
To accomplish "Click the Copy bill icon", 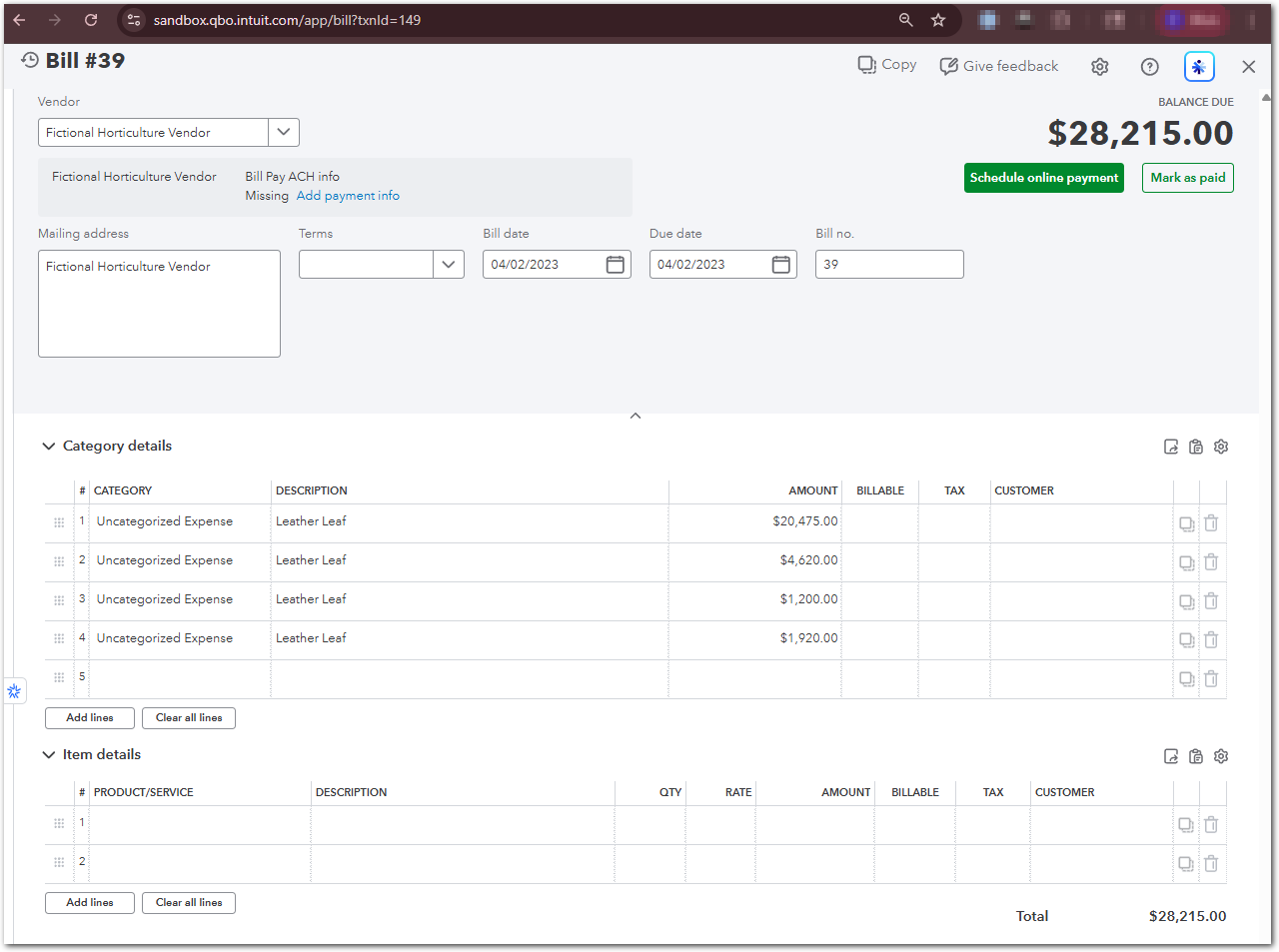I will coord(866,65).
